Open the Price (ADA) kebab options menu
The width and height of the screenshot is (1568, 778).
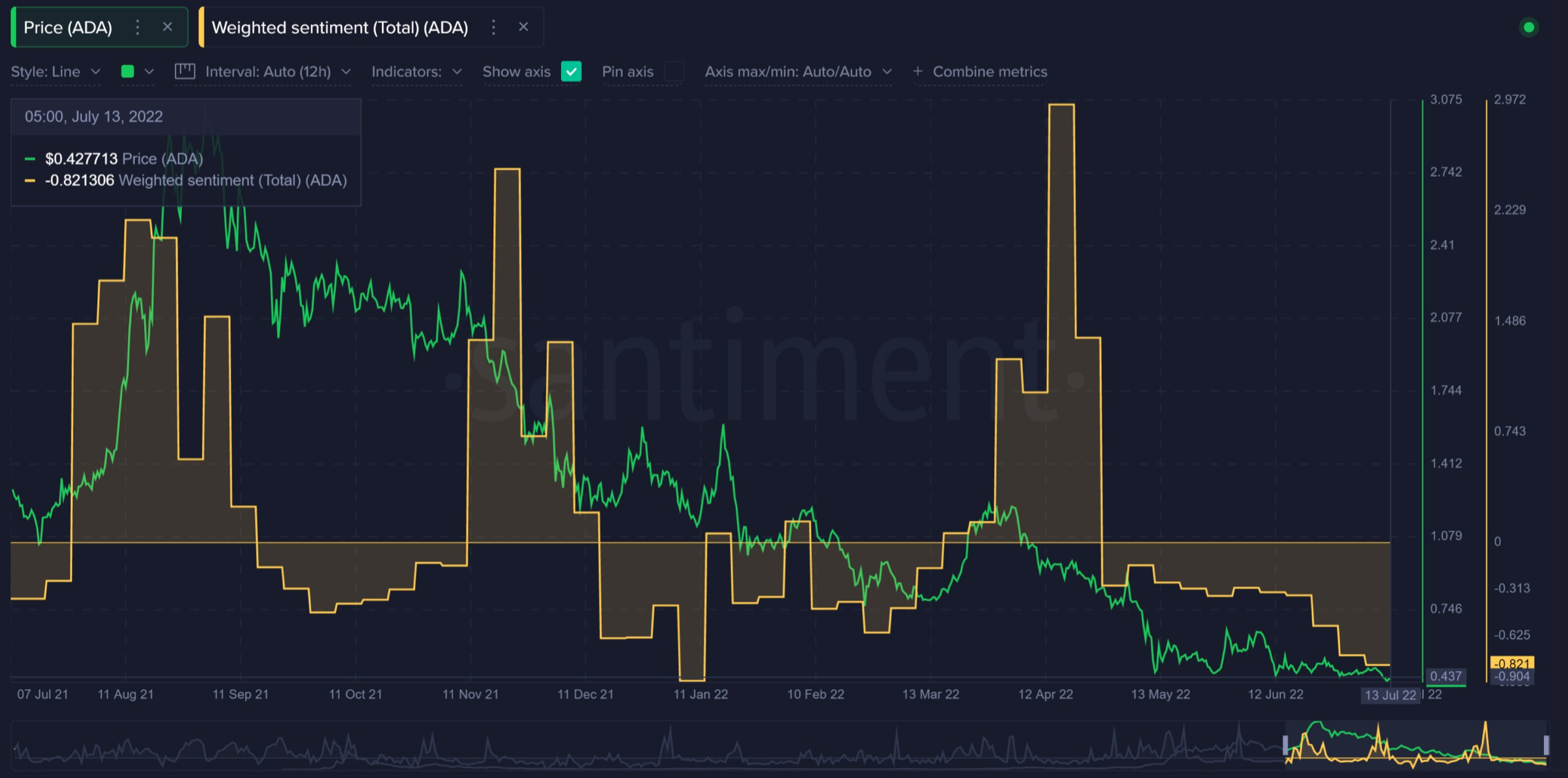tap(137, 27)
